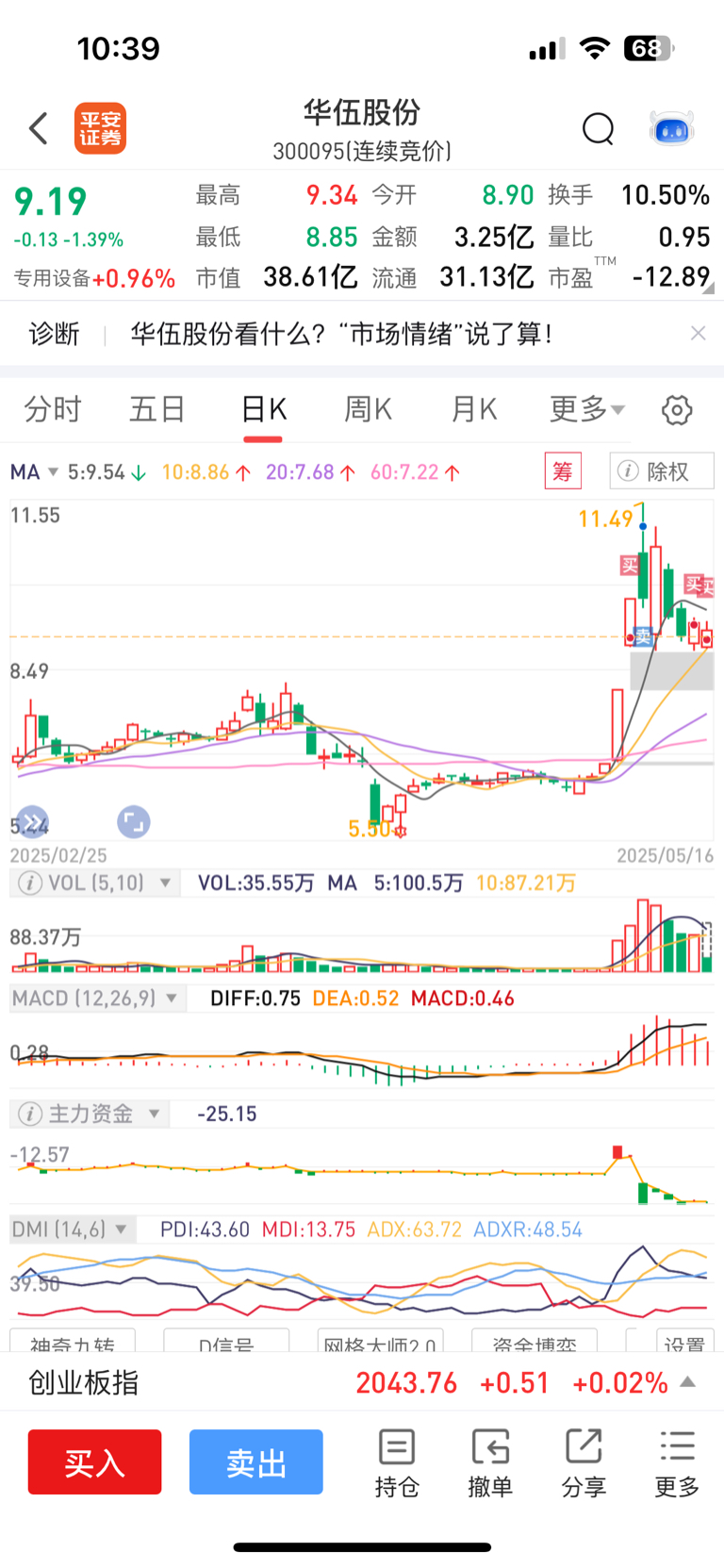The width and height of the screenshot is (724, 1568).
Task: Toggle the 除权 adjustment option
Action: (x=662, y=470)
